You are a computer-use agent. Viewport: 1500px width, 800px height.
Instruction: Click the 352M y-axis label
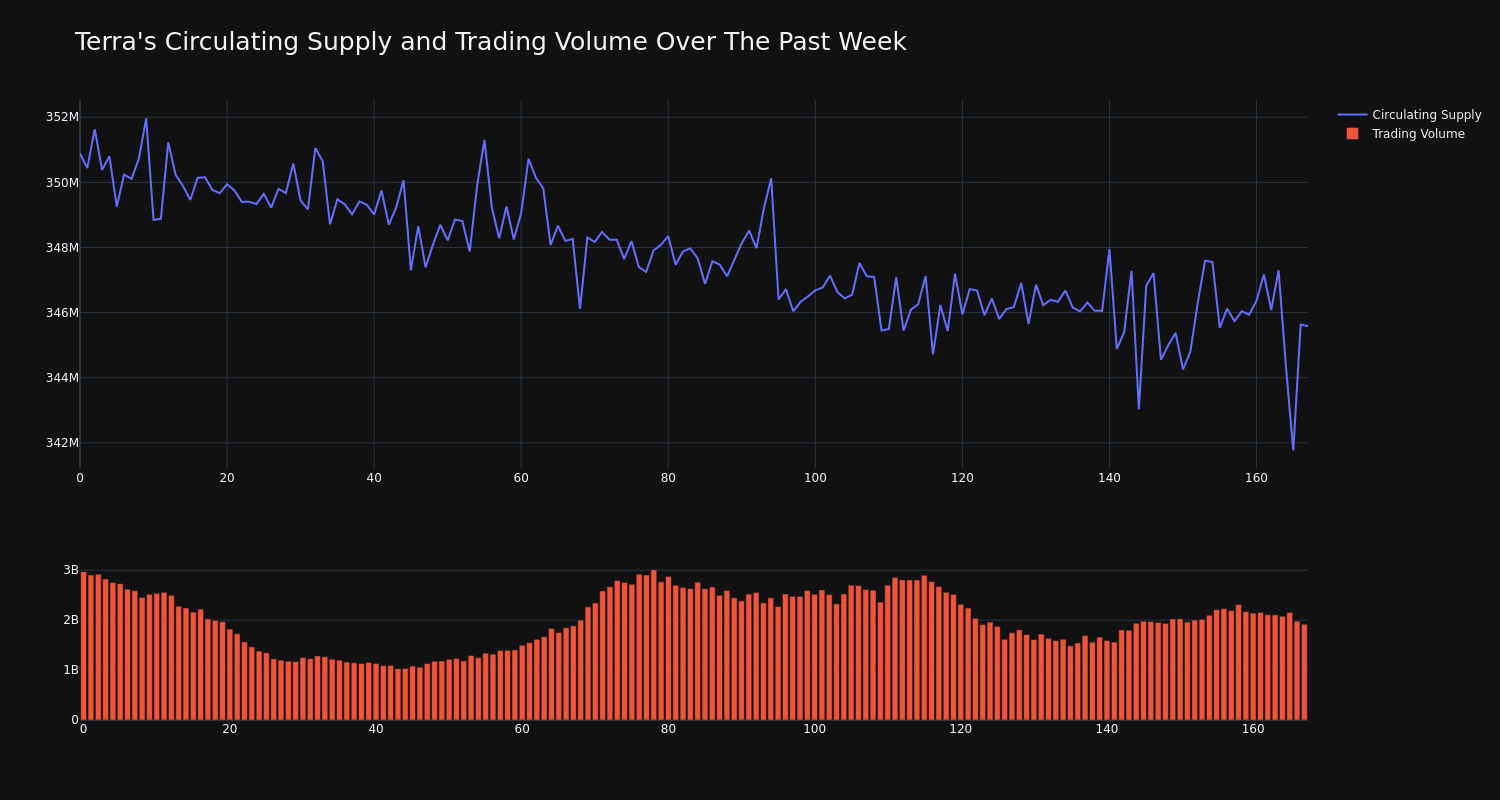point(62,117)
